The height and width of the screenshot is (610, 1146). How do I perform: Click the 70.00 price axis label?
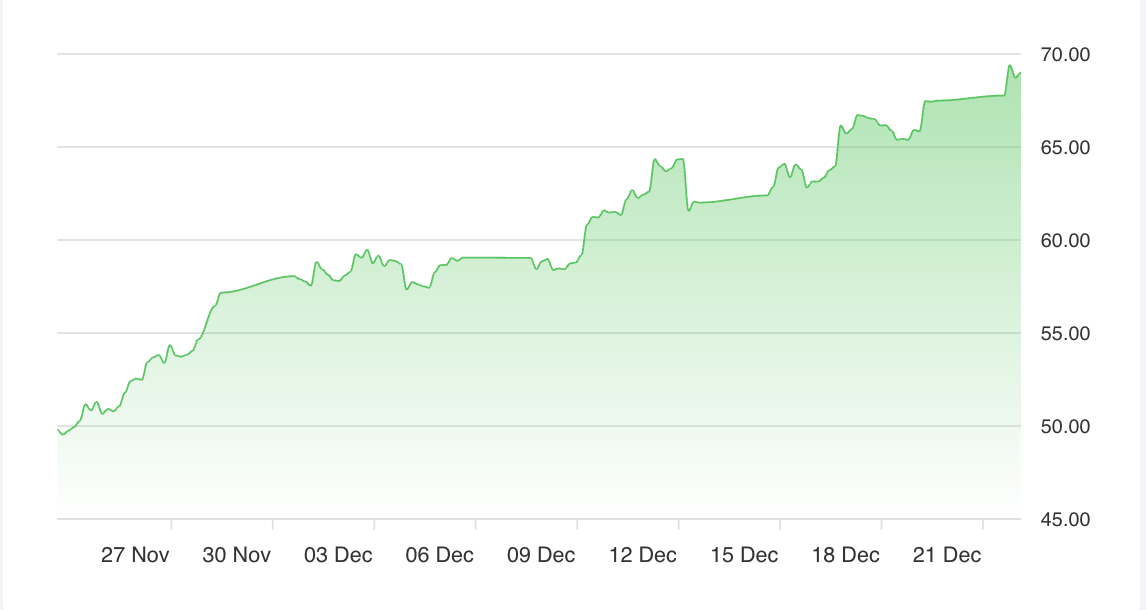click(1064, 55)
